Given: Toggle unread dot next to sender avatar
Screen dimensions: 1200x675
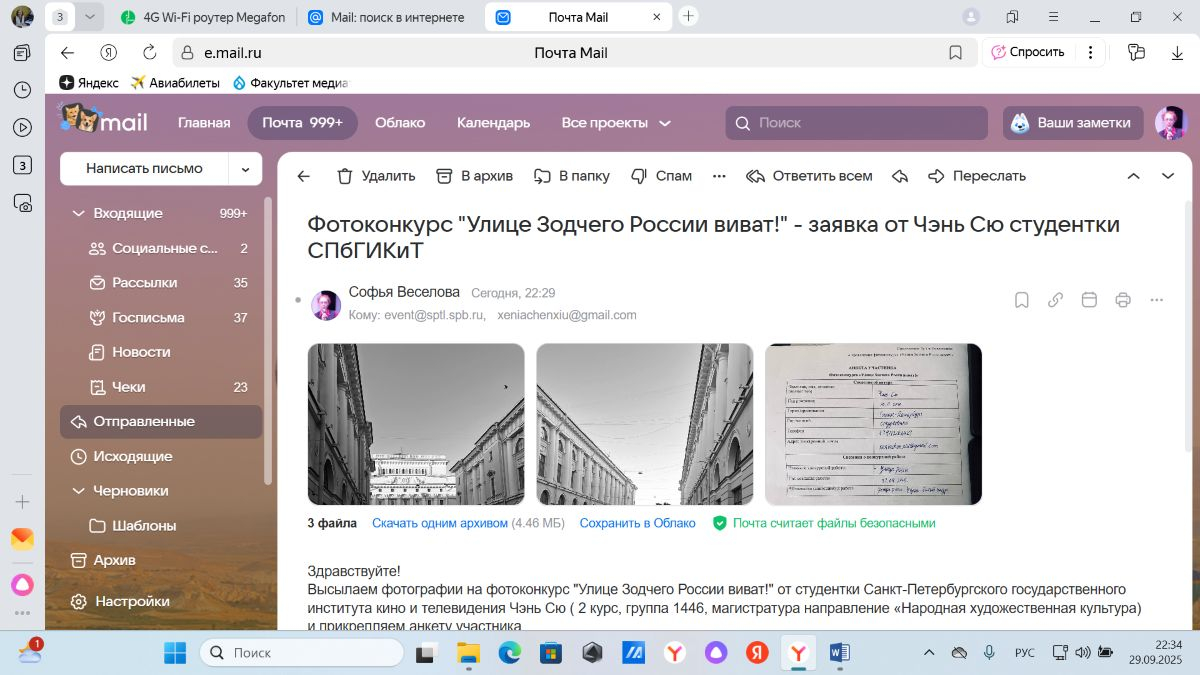Looking at the screenshot, I should (298, 300).
